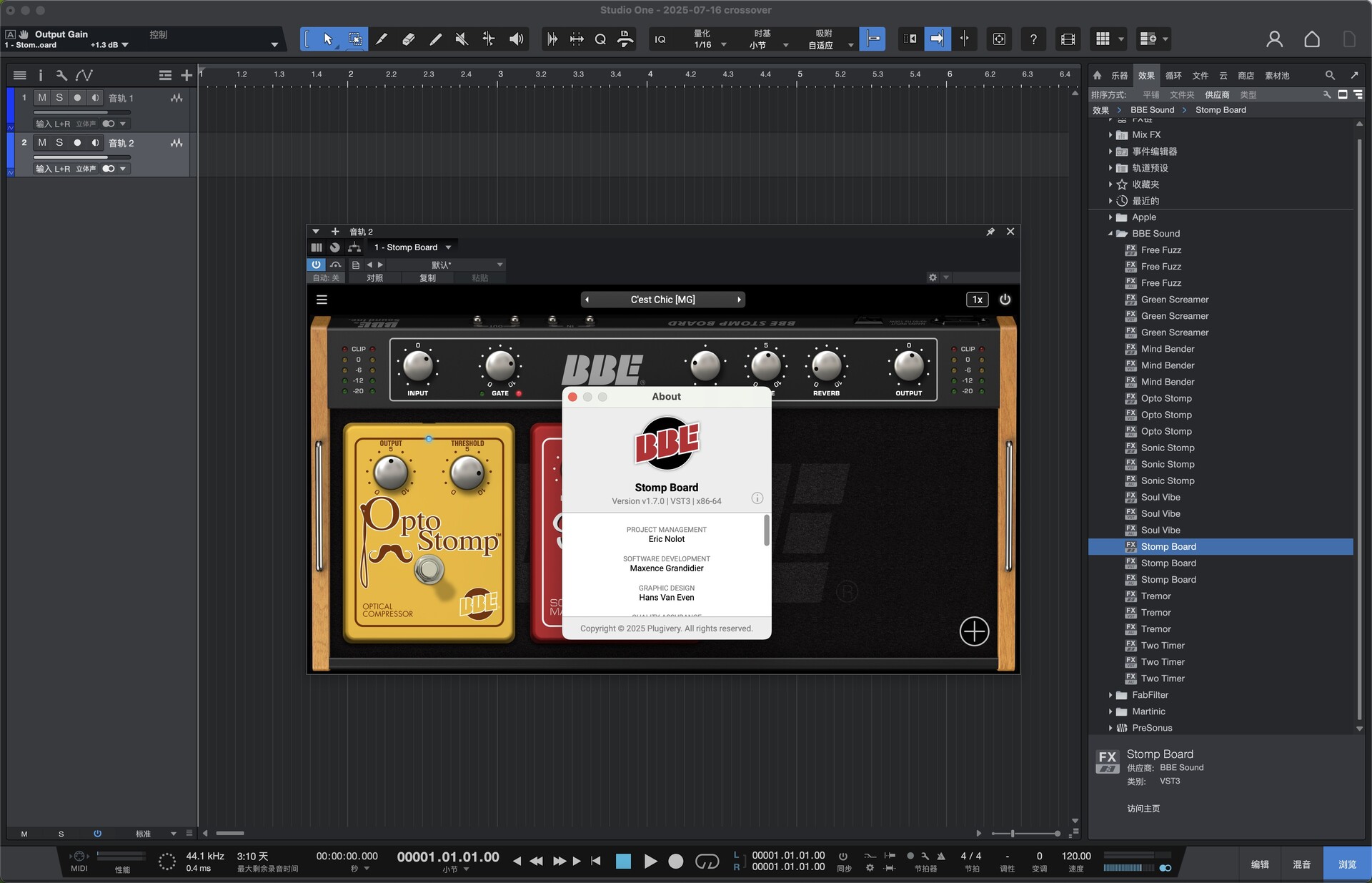Select the Listen (speaker) tool
The width and height of the screenshot is (1372, 883).
coord(516,39)
